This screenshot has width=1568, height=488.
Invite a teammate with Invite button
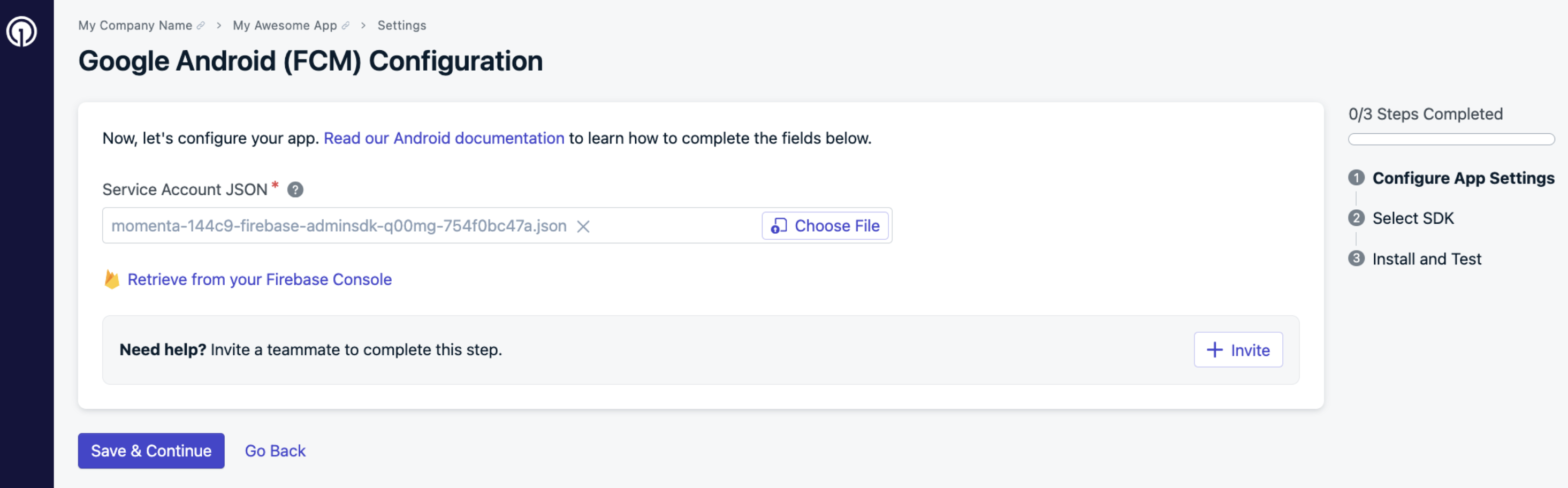tap(1238, 350)
